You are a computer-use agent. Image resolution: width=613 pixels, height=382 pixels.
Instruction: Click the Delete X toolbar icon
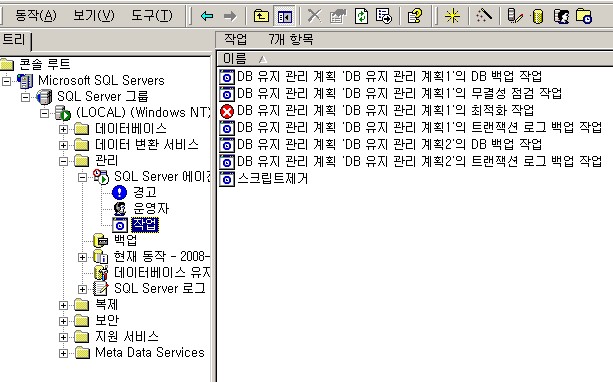coord(314,16)
